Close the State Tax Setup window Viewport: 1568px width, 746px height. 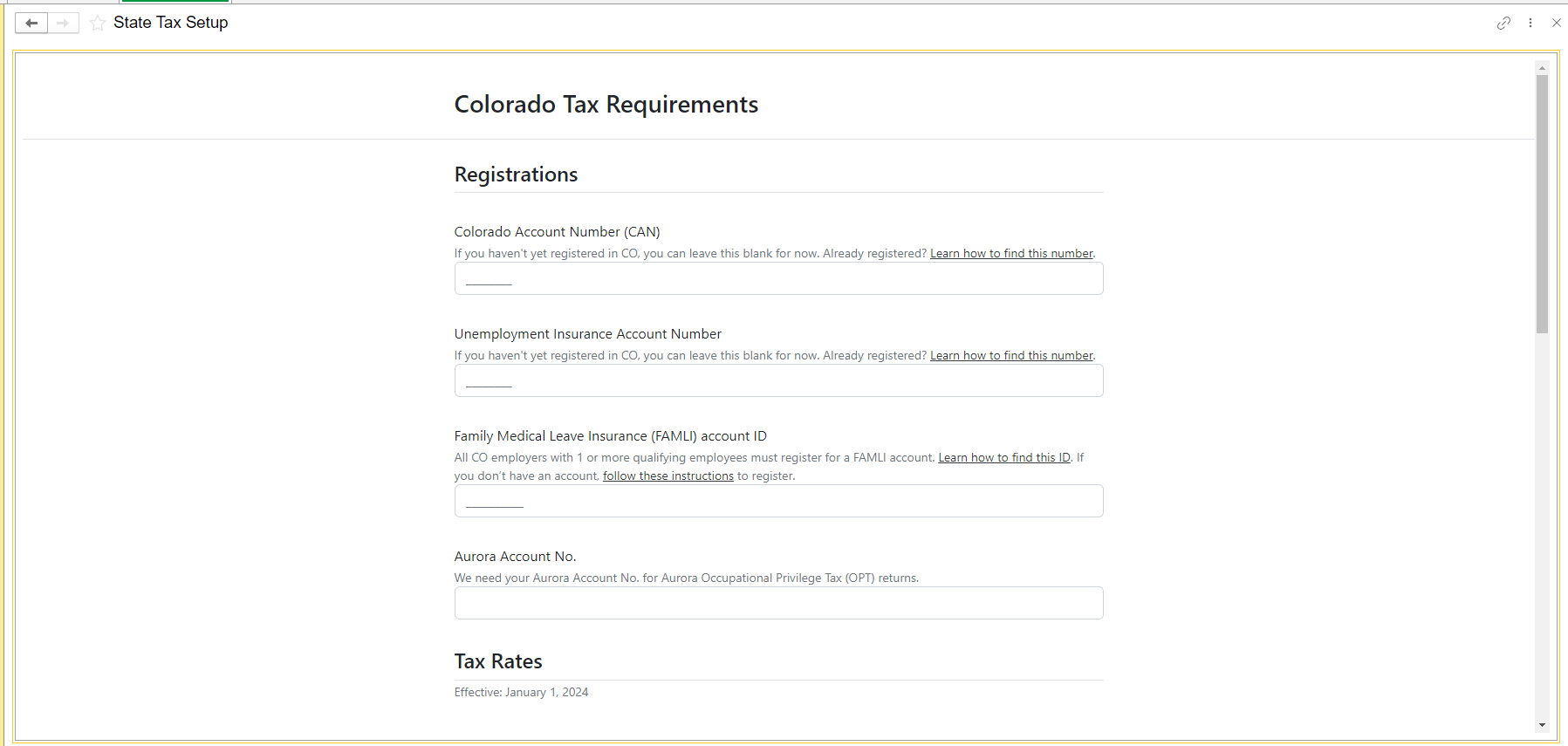pyautogui.click(x=1556, y=23)
